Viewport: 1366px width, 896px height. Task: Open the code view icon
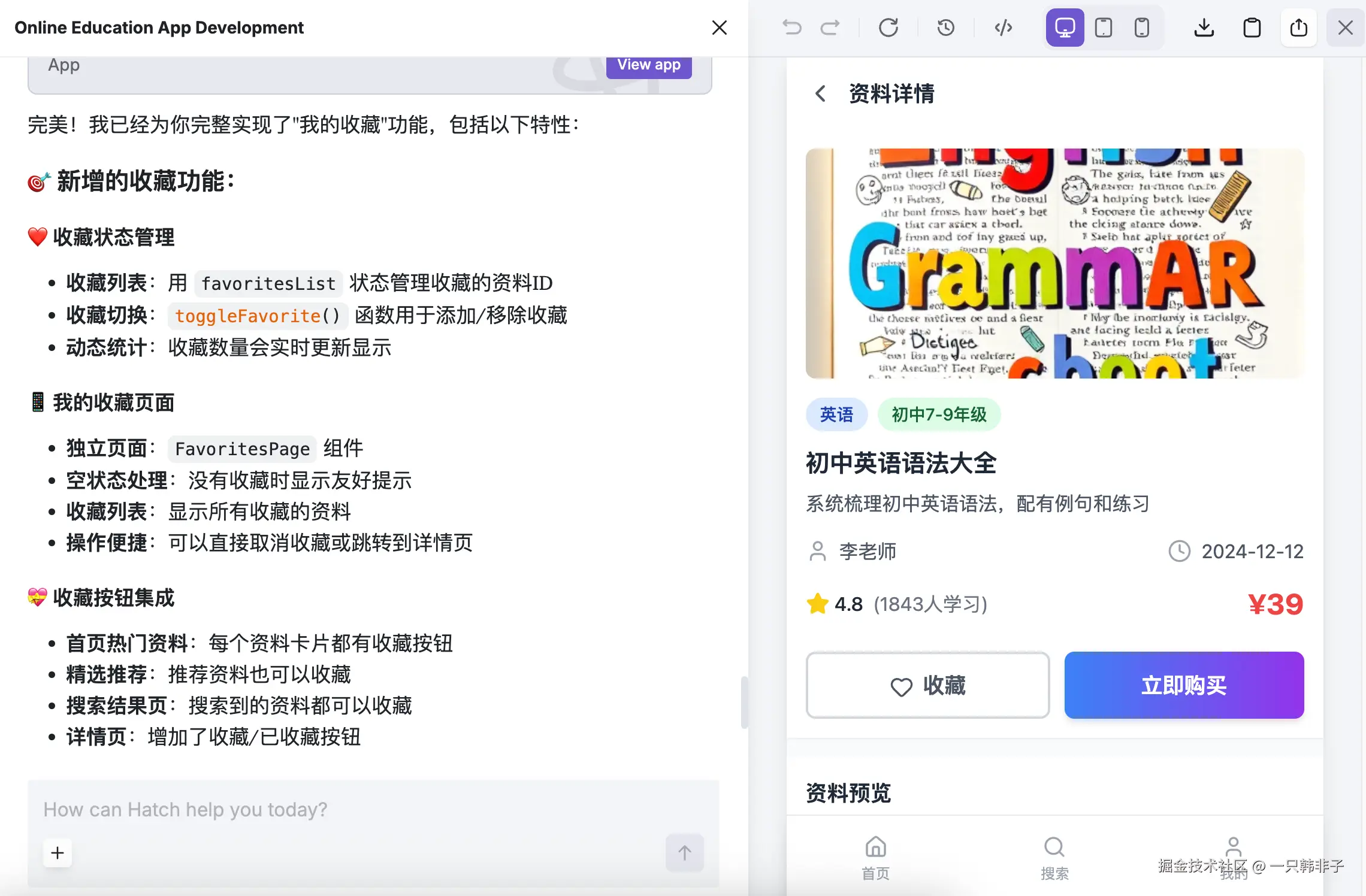(x=1004, y=28)
